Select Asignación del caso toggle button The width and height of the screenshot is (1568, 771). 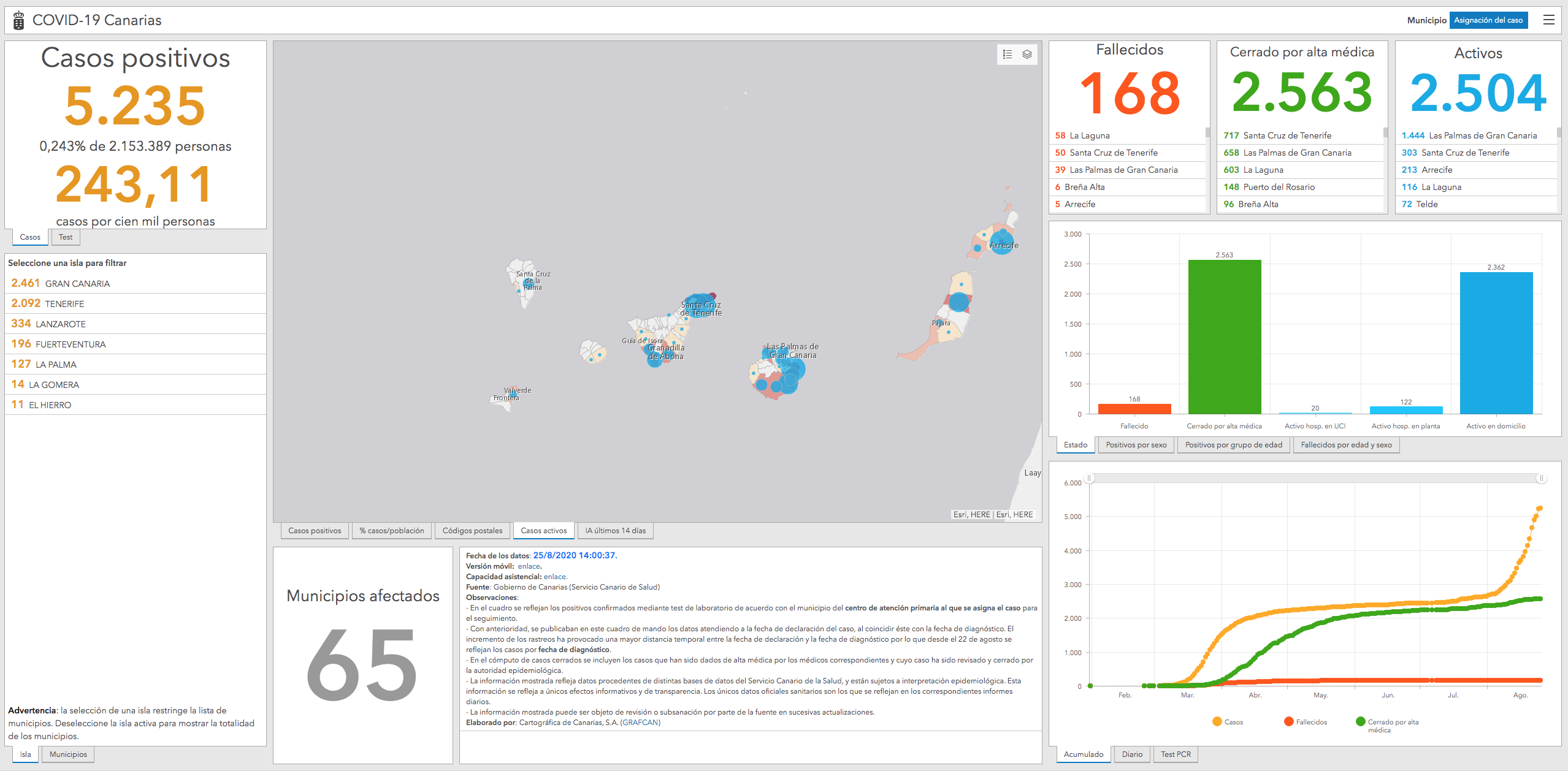1488,20
